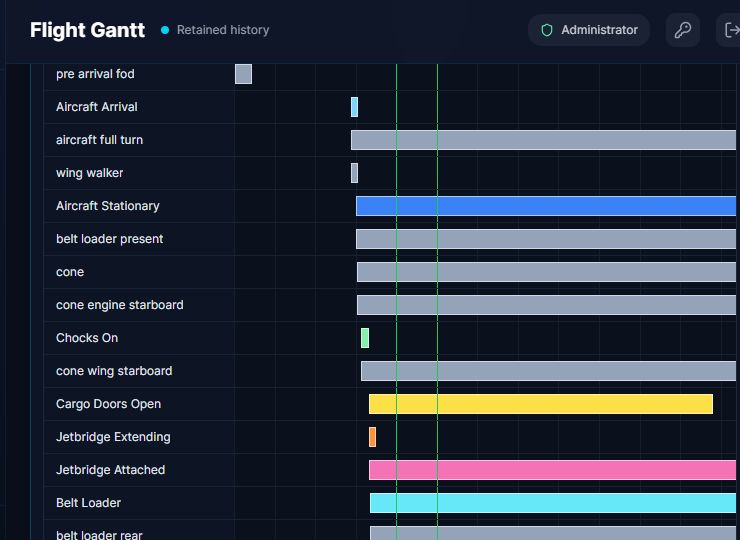Click the belt loader present row label
This screenshot has height=540, width=740.
109,239
